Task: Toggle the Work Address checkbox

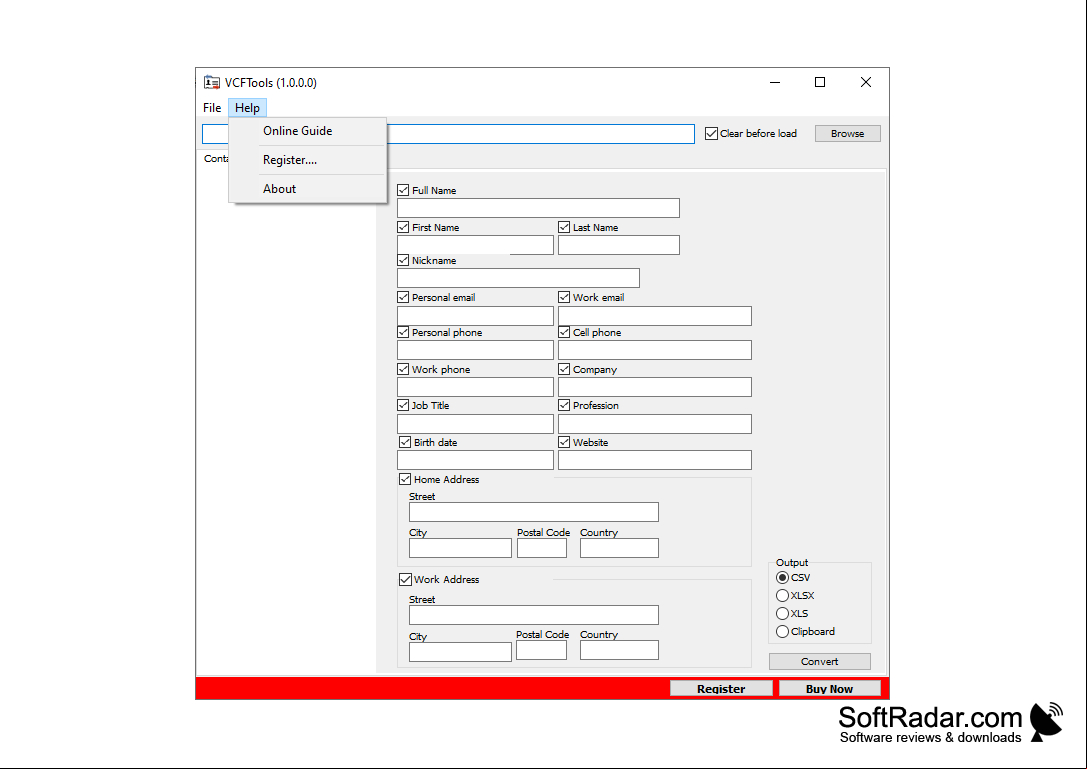Action: pyautogui.click(x=406, y=580)
